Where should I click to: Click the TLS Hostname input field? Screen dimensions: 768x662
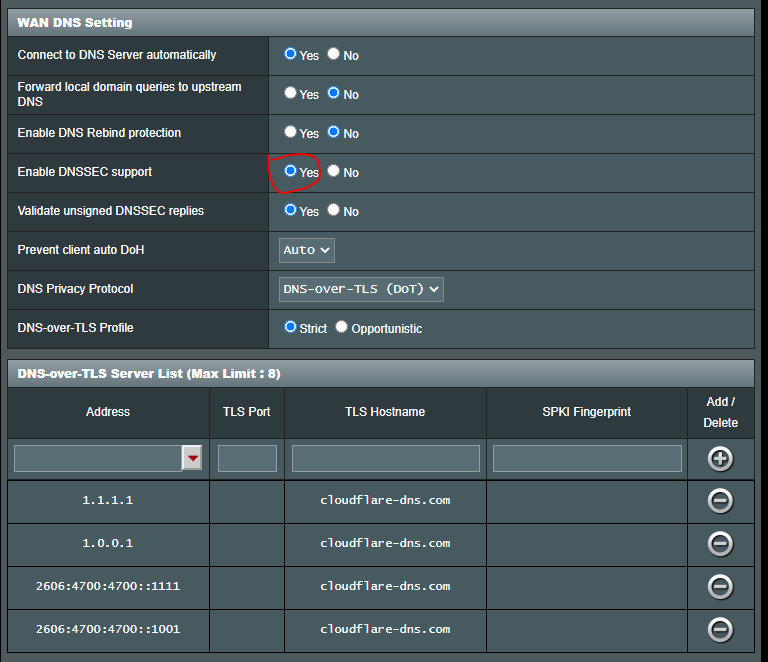(385, 458)
